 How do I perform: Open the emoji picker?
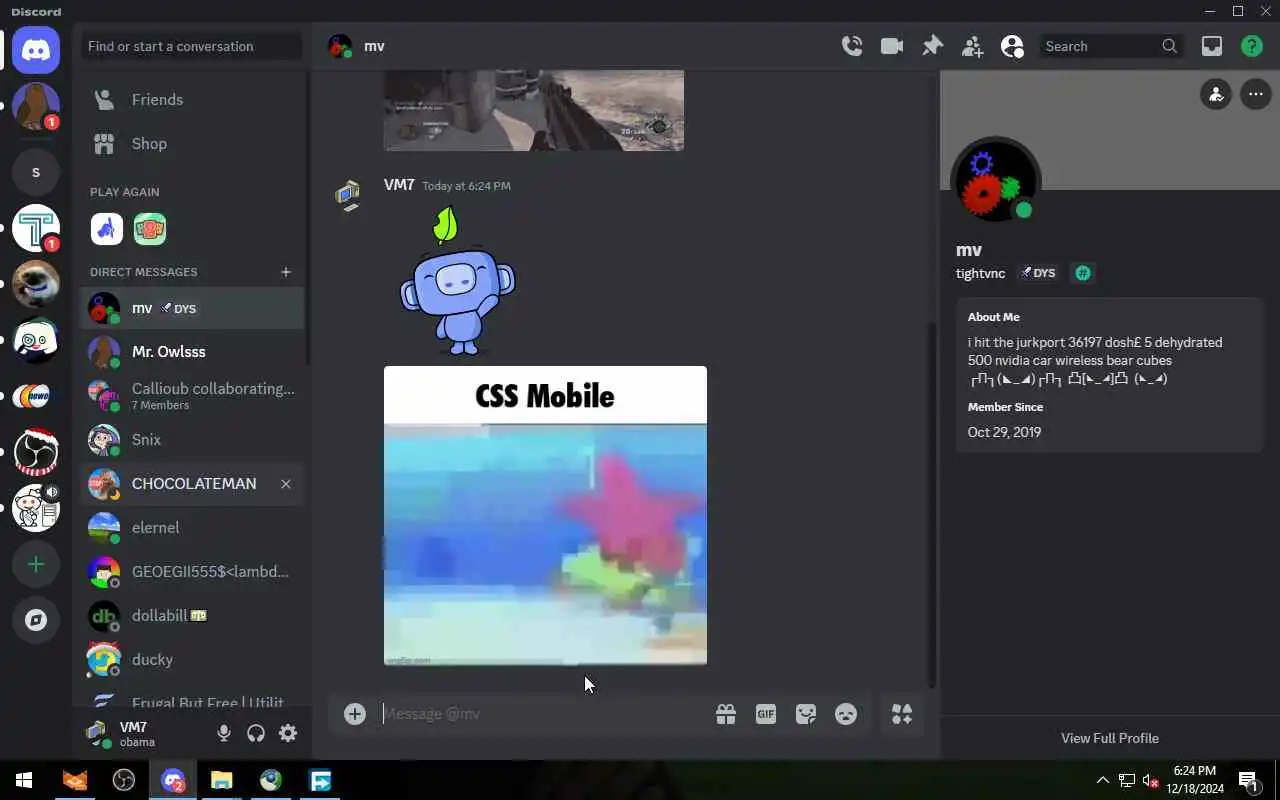pos(846,714)
